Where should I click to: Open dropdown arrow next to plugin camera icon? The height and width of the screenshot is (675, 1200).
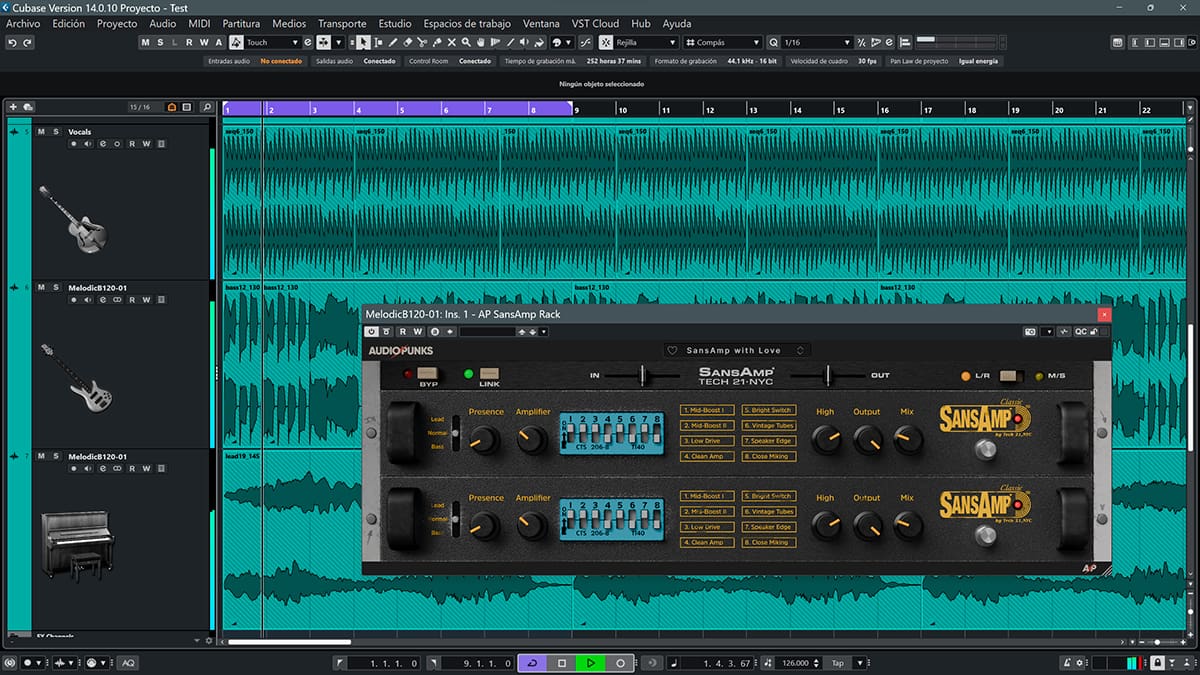click(x=1048, y=331)
